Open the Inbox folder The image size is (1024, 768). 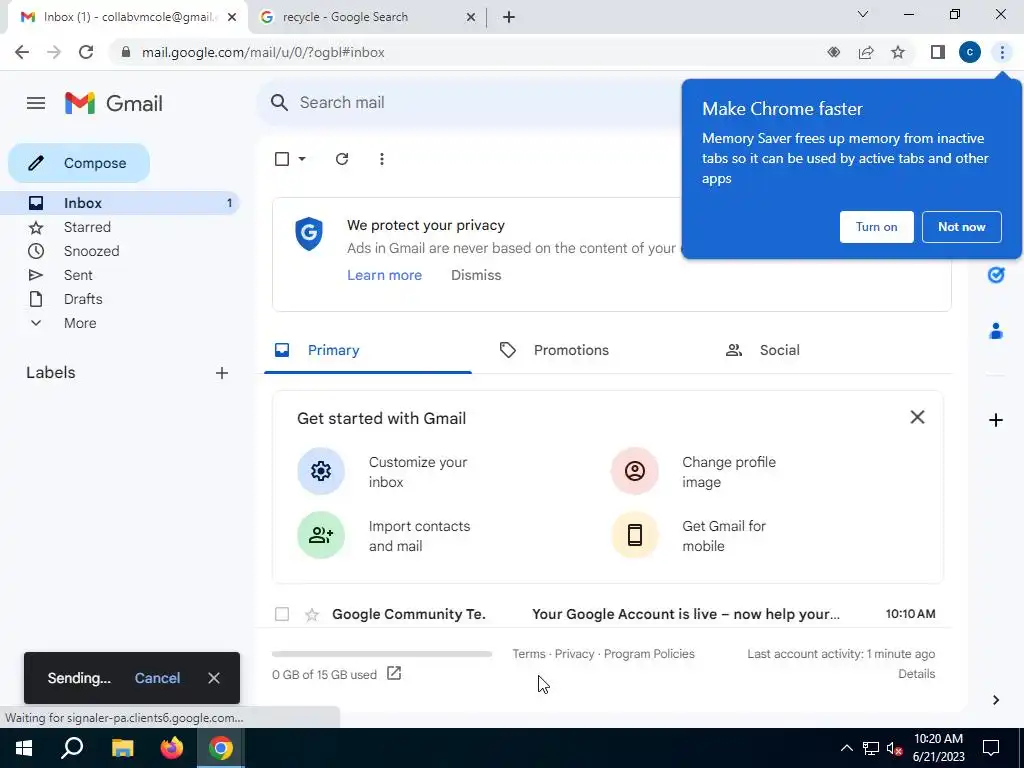coord(120,203)
